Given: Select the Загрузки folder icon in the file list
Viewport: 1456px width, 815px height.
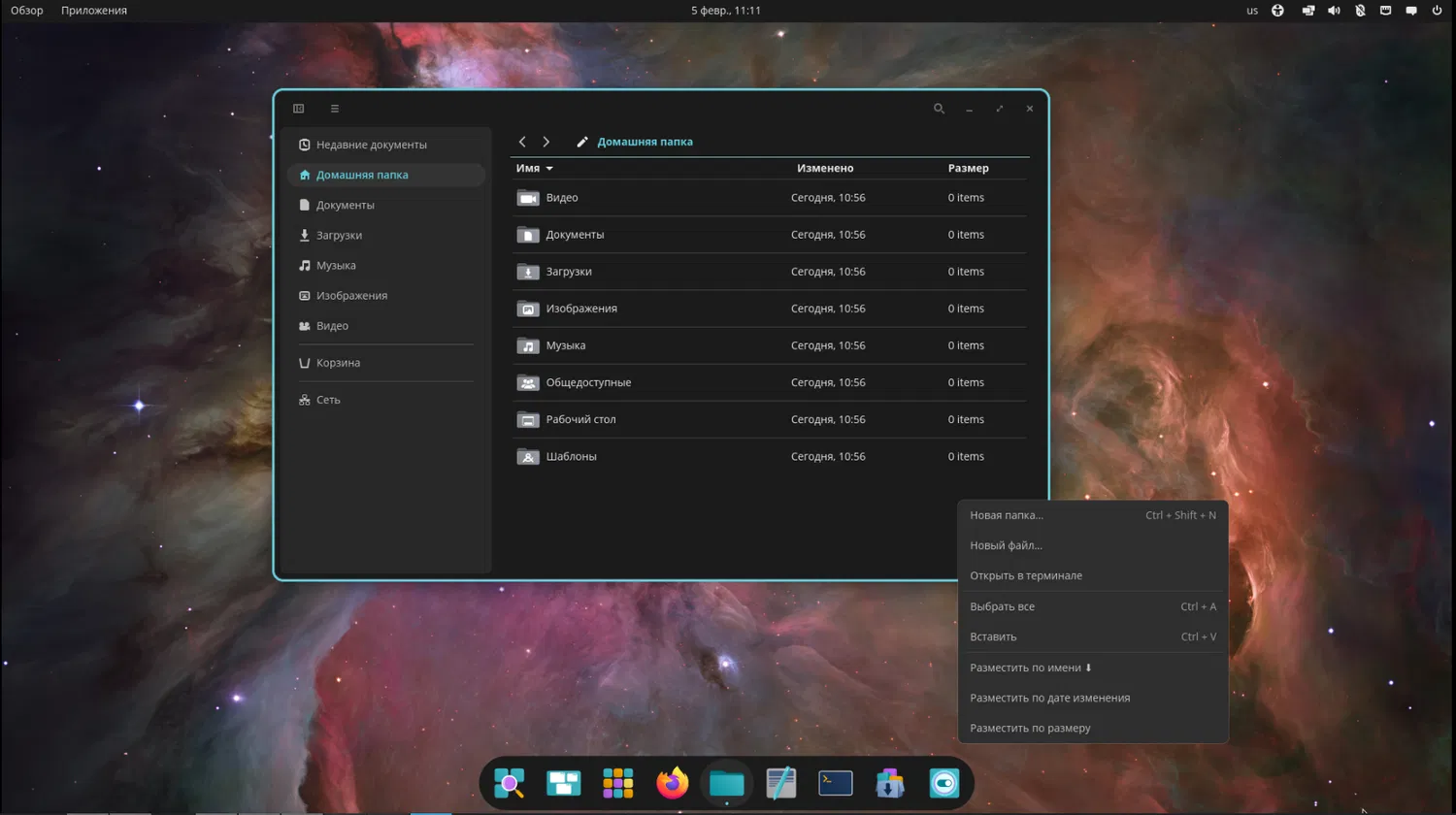Looking at the screenshot, I should pos(528,272).
